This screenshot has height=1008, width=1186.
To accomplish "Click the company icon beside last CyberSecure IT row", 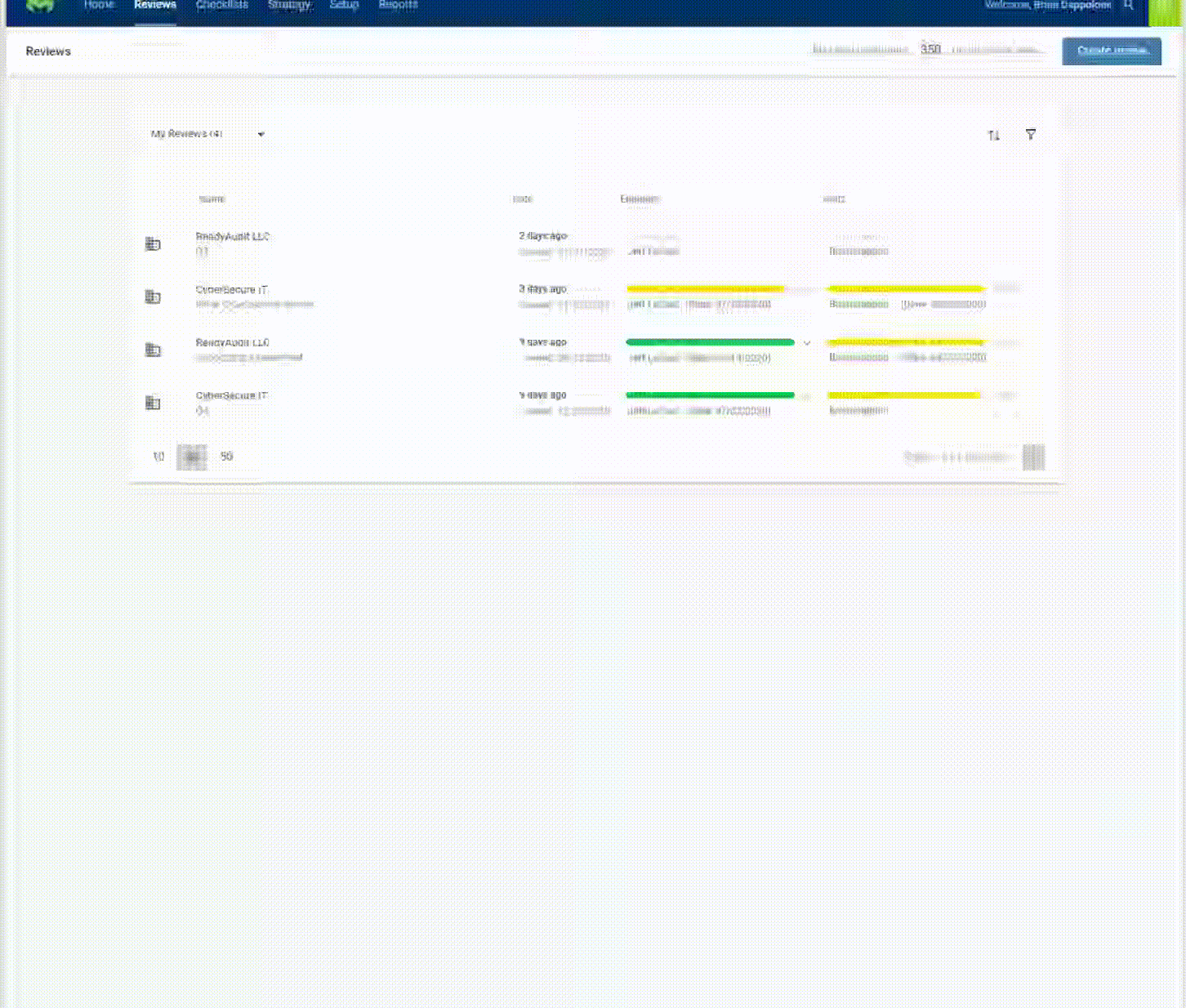I will click(153, 403).
